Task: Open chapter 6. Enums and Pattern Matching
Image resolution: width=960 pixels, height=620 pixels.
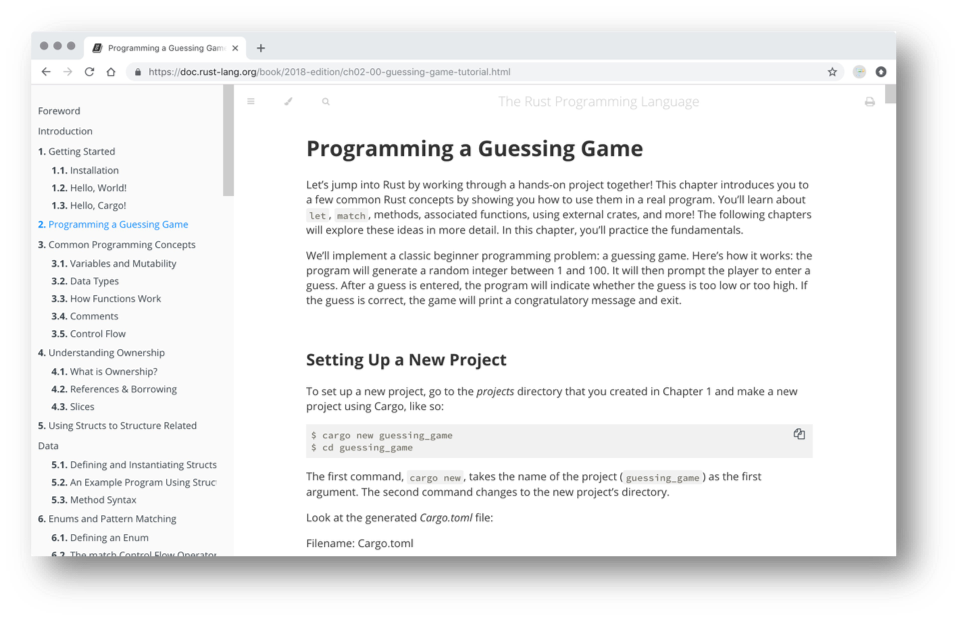Action: [x=107, y=518]
